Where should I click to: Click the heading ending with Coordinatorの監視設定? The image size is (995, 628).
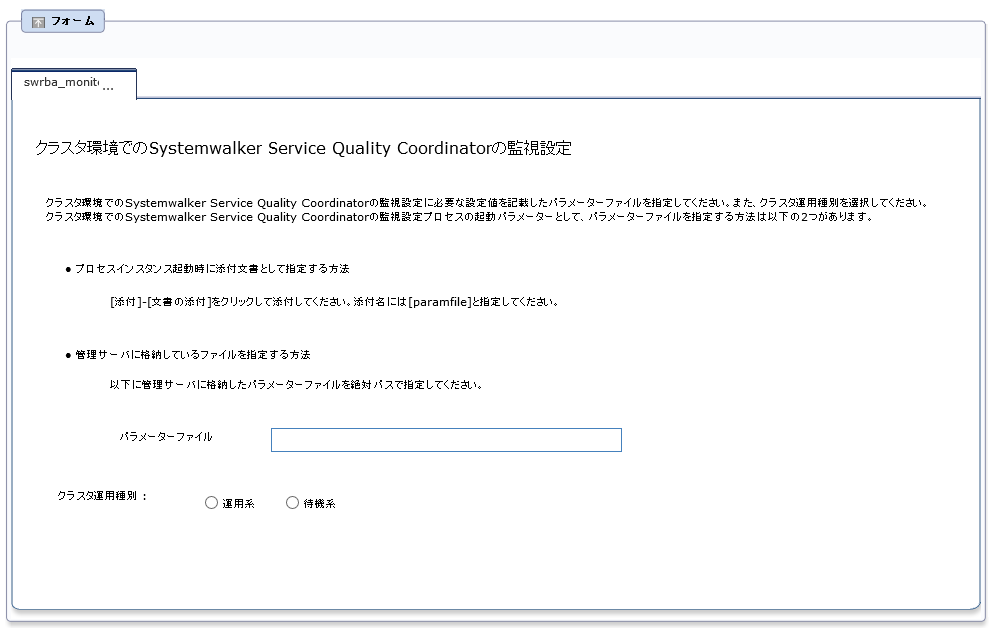click(303, 148)
